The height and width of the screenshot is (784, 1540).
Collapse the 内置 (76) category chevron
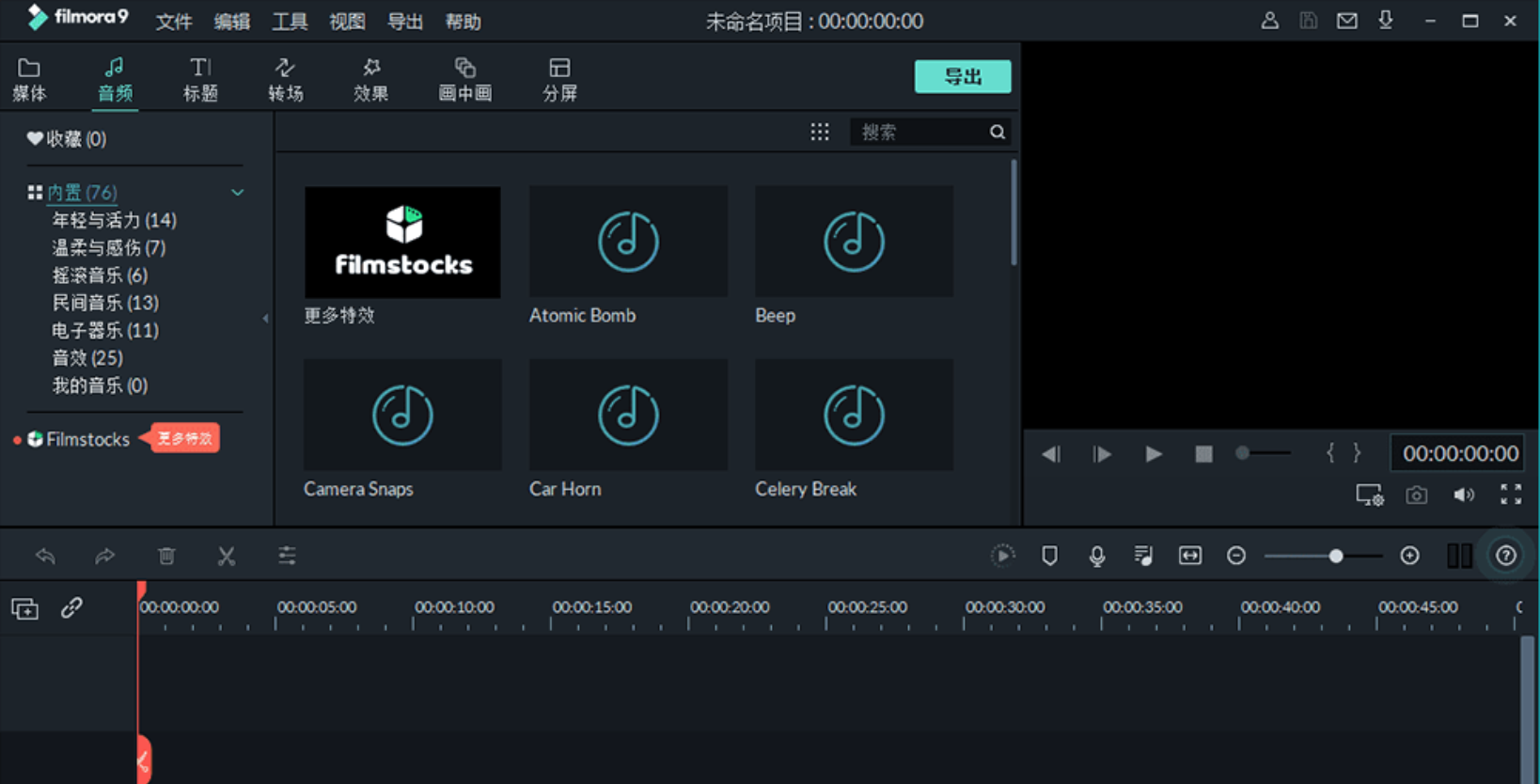[238, 193]
